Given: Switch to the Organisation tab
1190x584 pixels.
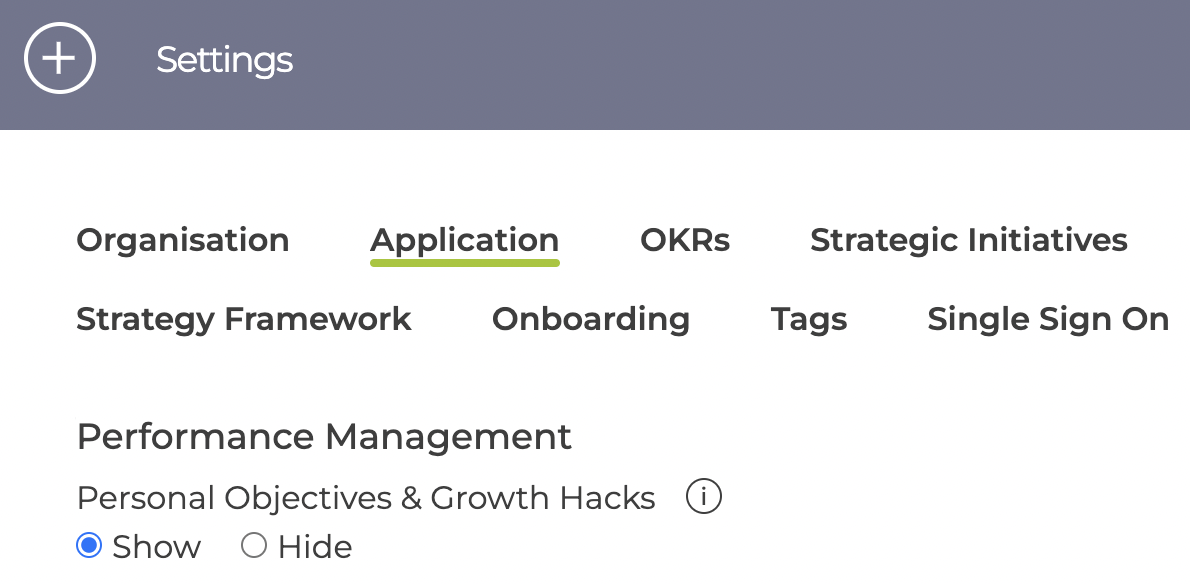Looking at the screenshot, I should click(183, 240).
